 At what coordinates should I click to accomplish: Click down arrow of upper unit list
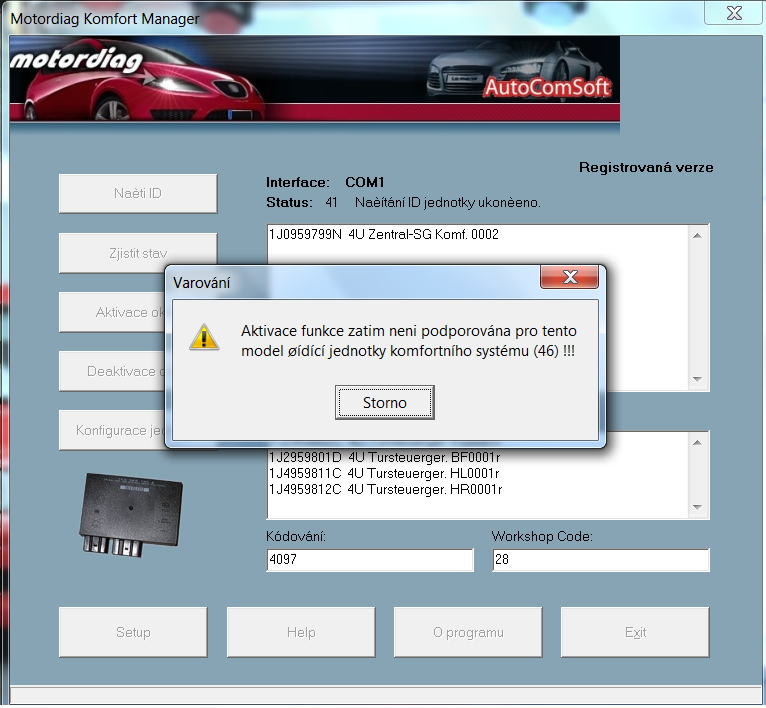pos(699,379)
